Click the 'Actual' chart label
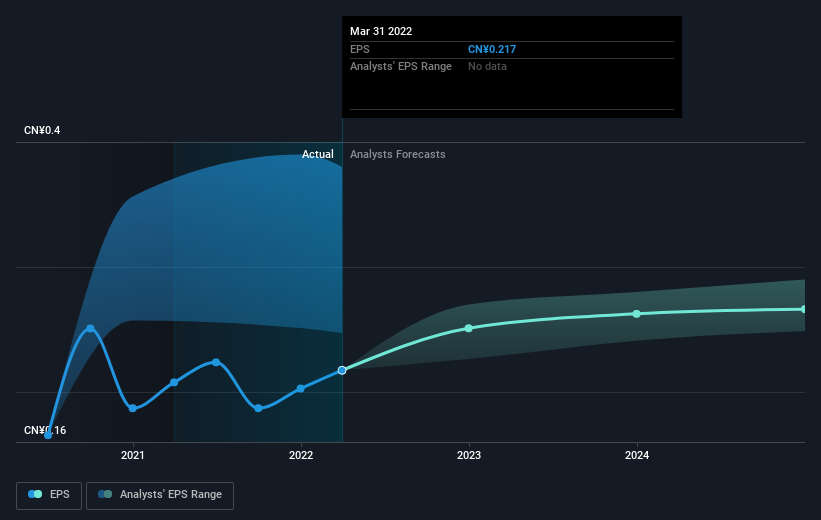Image resolution: width=821 pixels, height=520 pixels. click(x=317, y=154)
